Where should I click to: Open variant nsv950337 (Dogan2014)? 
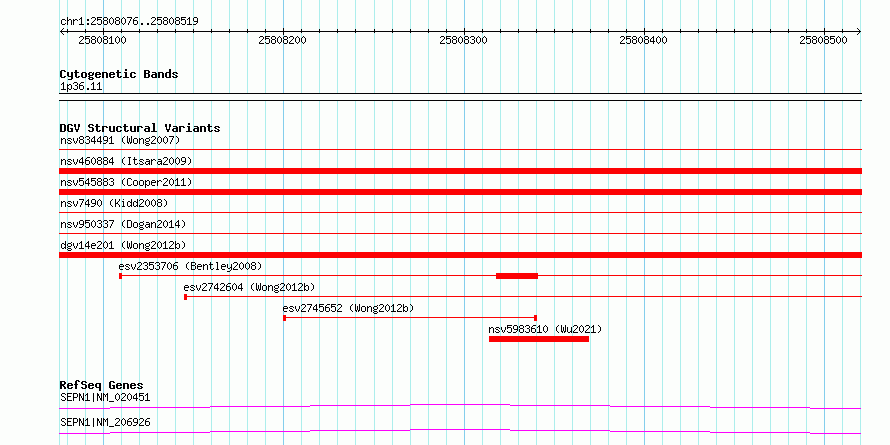click(123, 224)
